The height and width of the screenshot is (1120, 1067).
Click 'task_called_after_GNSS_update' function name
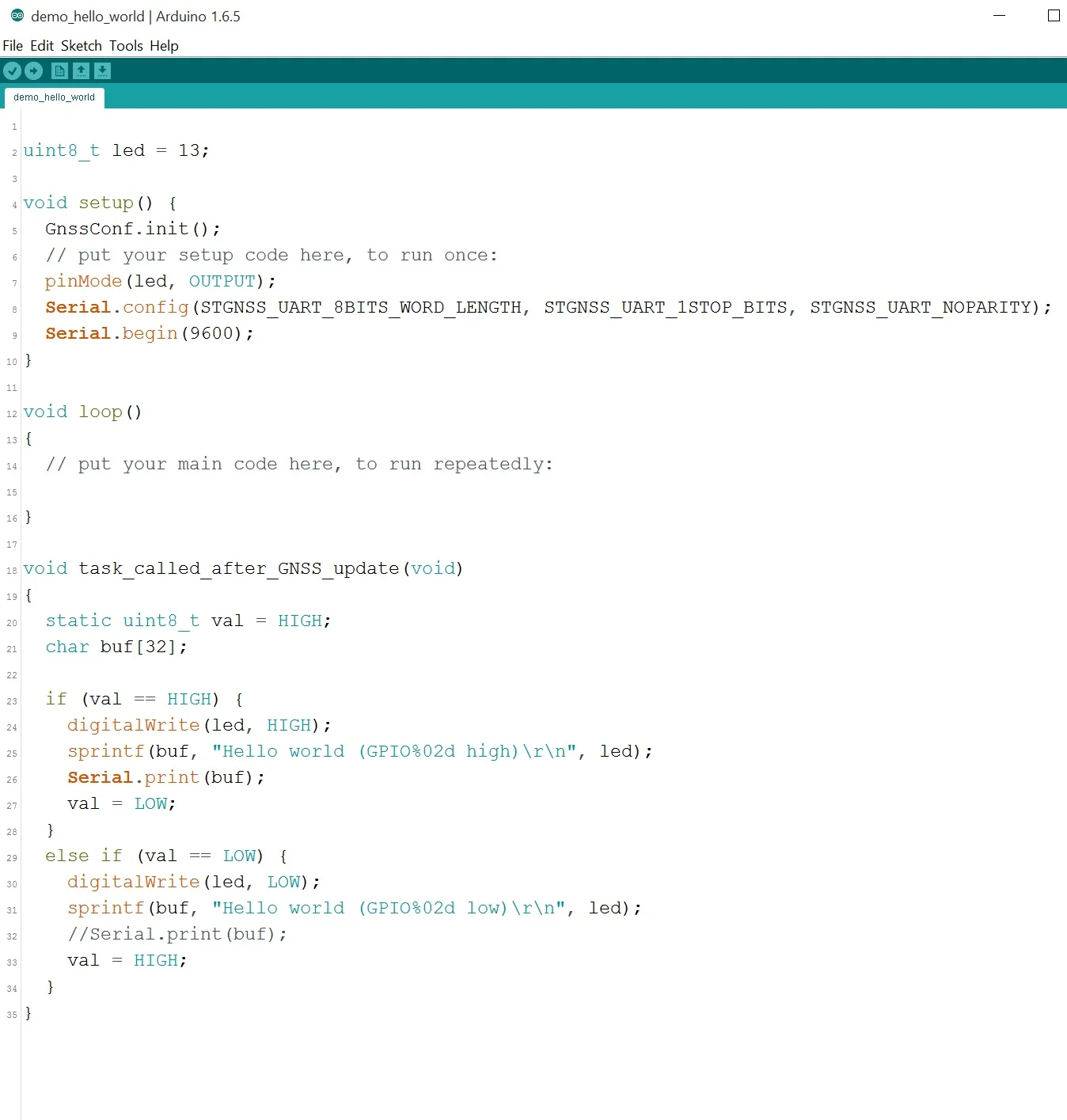(239, 568)
